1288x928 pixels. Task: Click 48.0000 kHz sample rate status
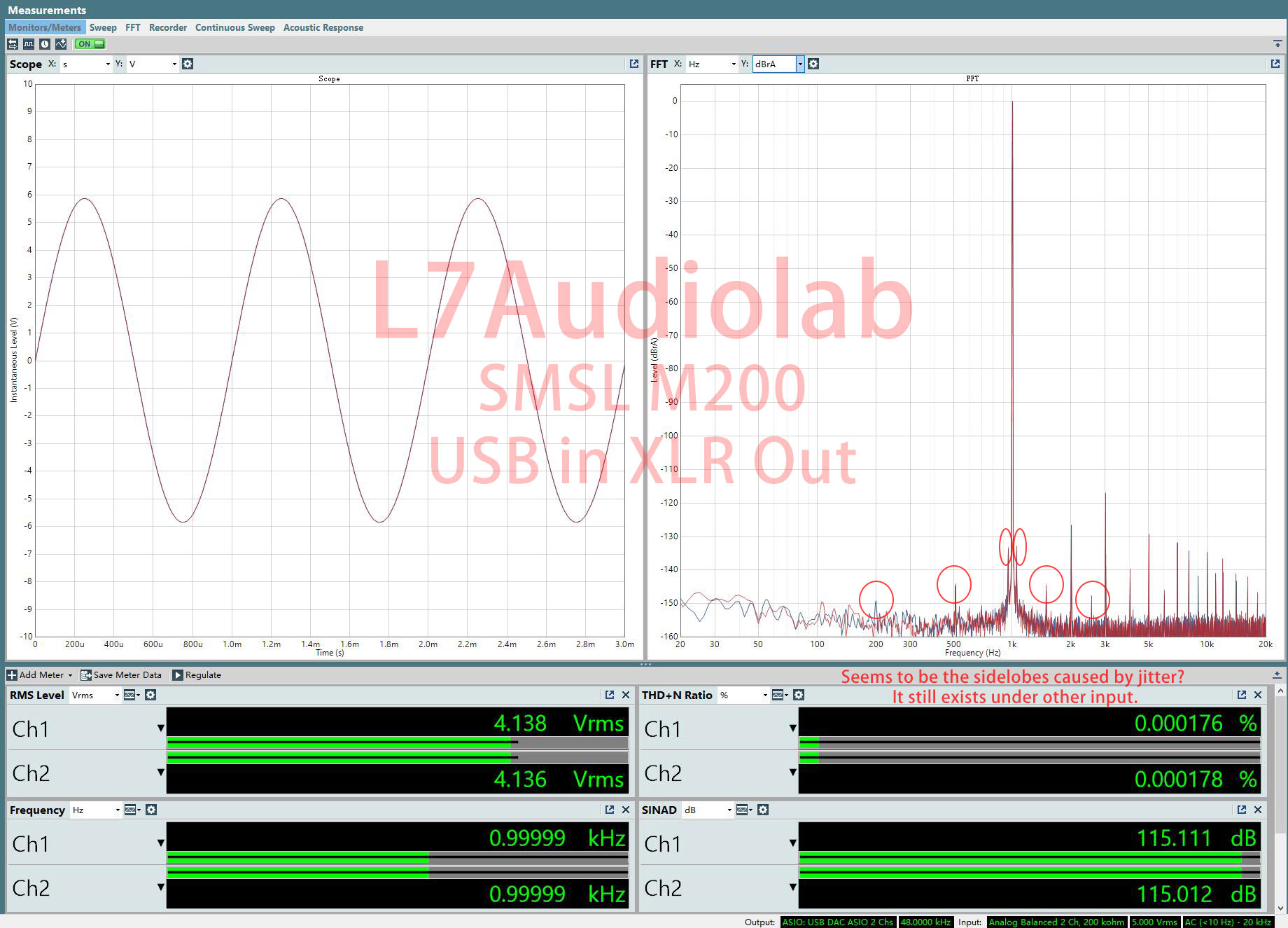click(925, 922)
